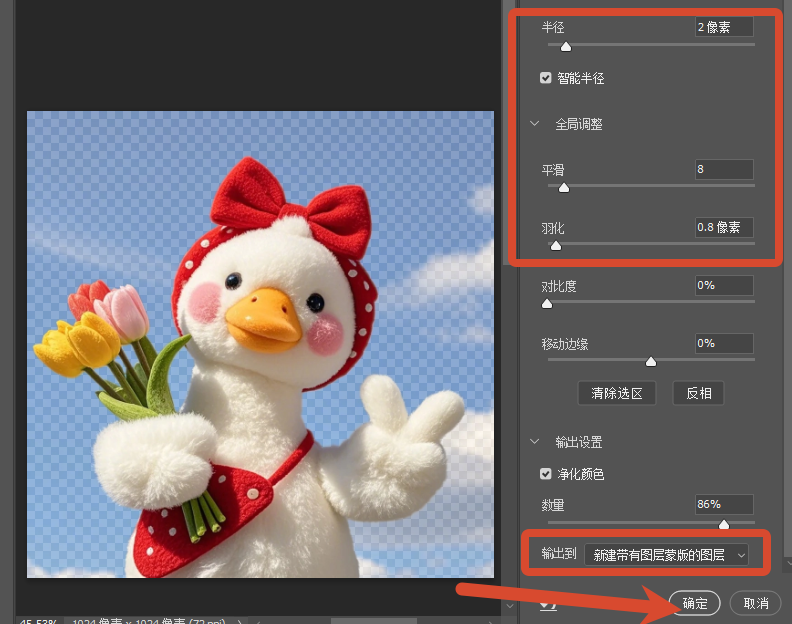Viewport: 792px width, 624px height.
Task: Click the zoom percentage field in status bar
Action: tap(38, 620)
